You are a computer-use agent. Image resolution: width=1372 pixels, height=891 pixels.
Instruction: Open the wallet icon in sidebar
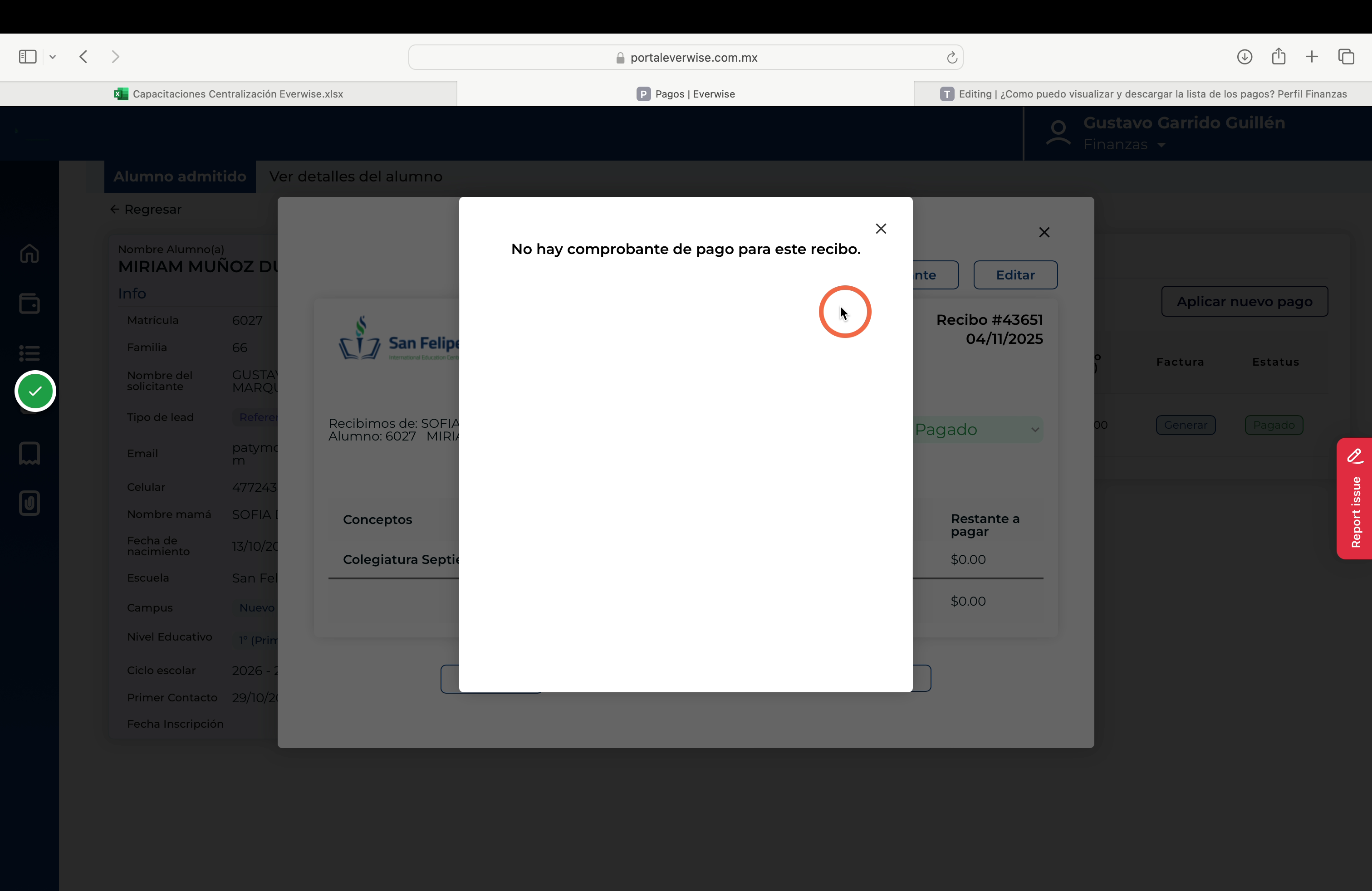(x=29, y=303)
